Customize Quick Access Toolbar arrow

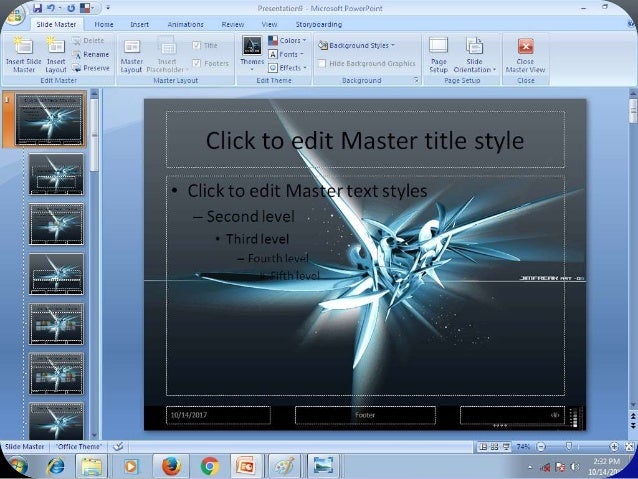click(108, 8)
